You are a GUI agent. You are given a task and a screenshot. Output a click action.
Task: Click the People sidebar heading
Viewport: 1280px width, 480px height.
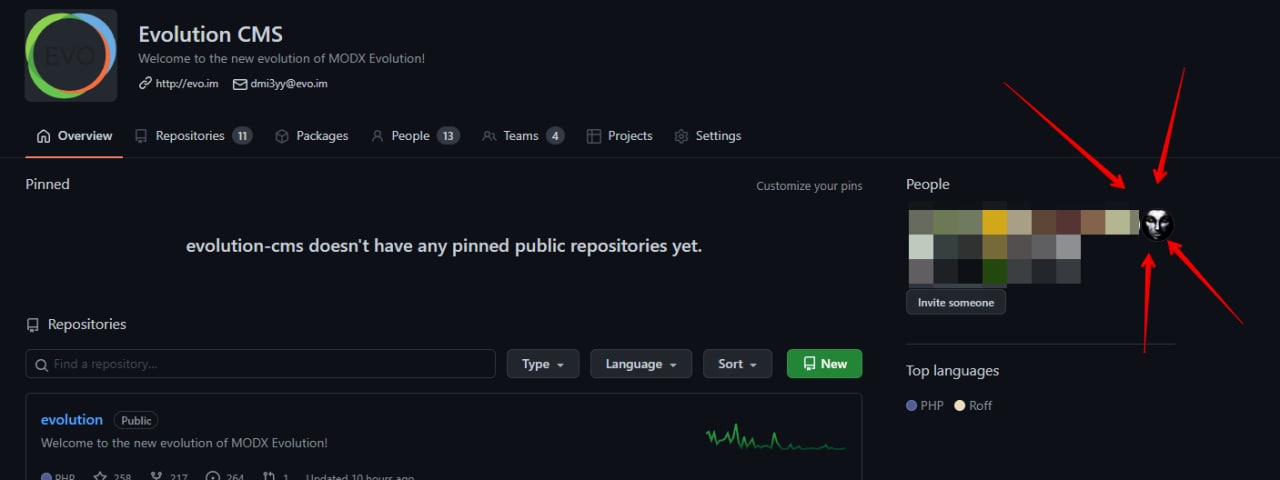(x=927, y=184)
